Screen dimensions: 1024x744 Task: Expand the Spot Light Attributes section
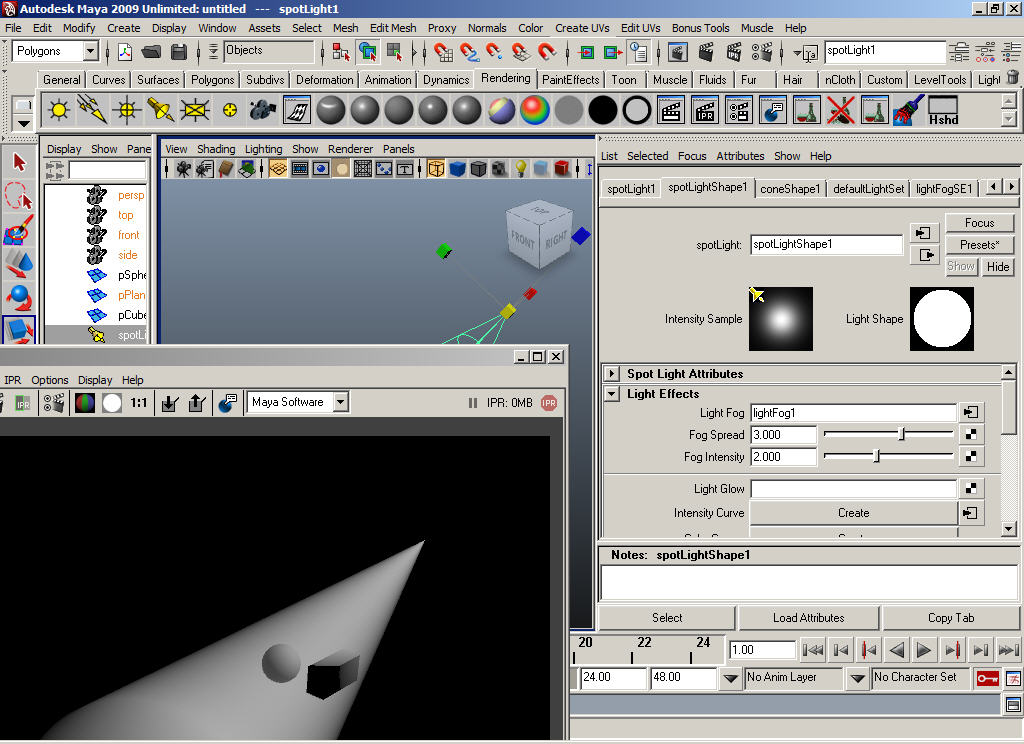(x=611, y=374)
